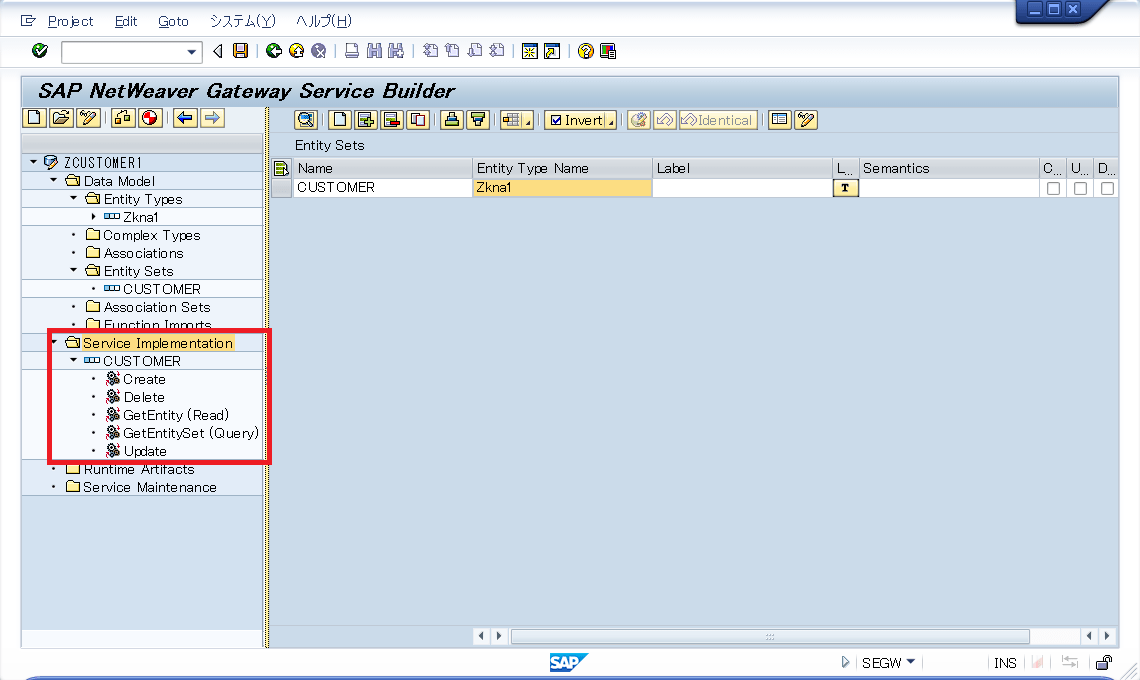Collapse the Entity Sets folder

pyautogui.click(x=73, y=270)
